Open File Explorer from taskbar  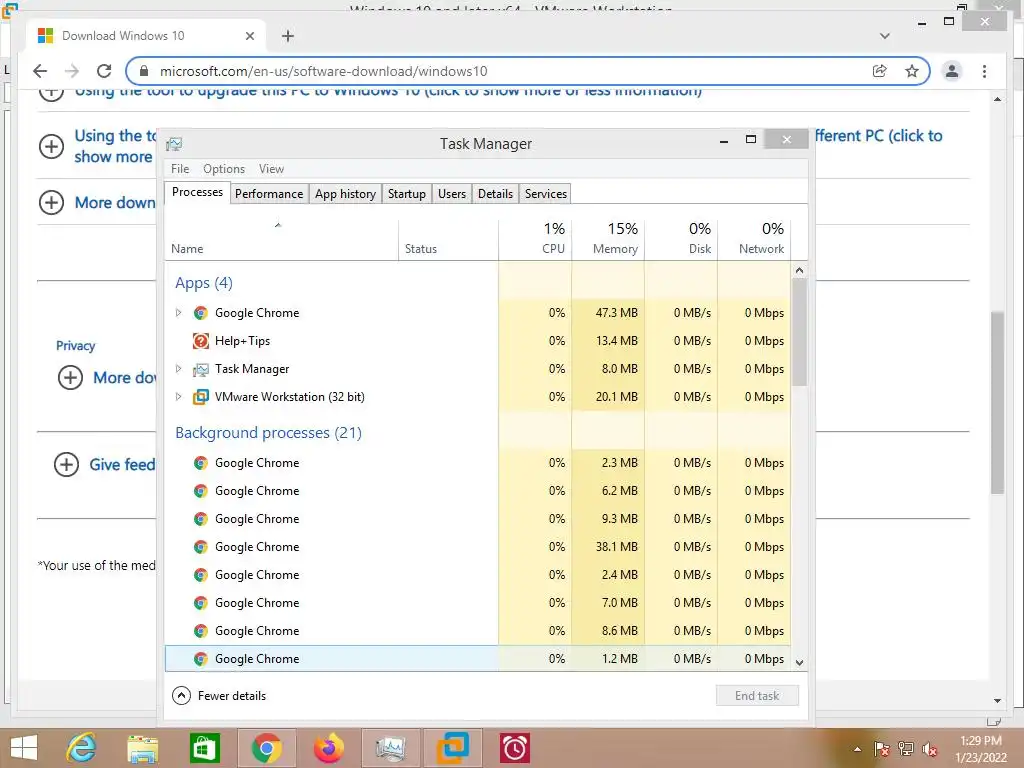142,748
